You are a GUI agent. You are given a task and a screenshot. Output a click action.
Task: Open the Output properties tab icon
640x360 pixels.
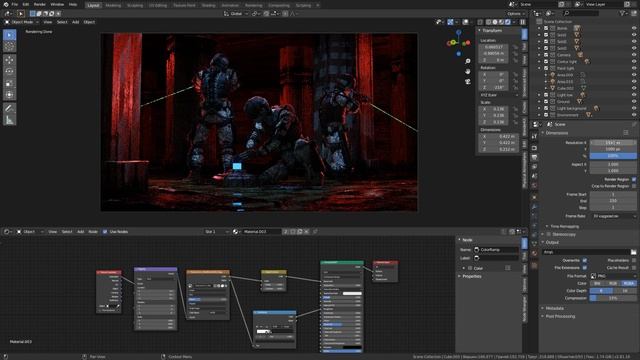(534, 157)
